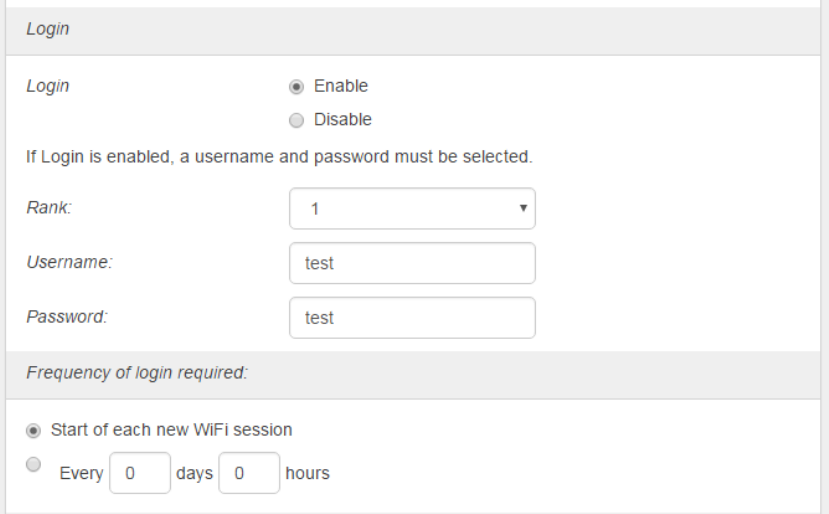The height and width of the screenshot is (514, 829).
Task: Click the login-enabled instruction text
Action: coord(279,157)
